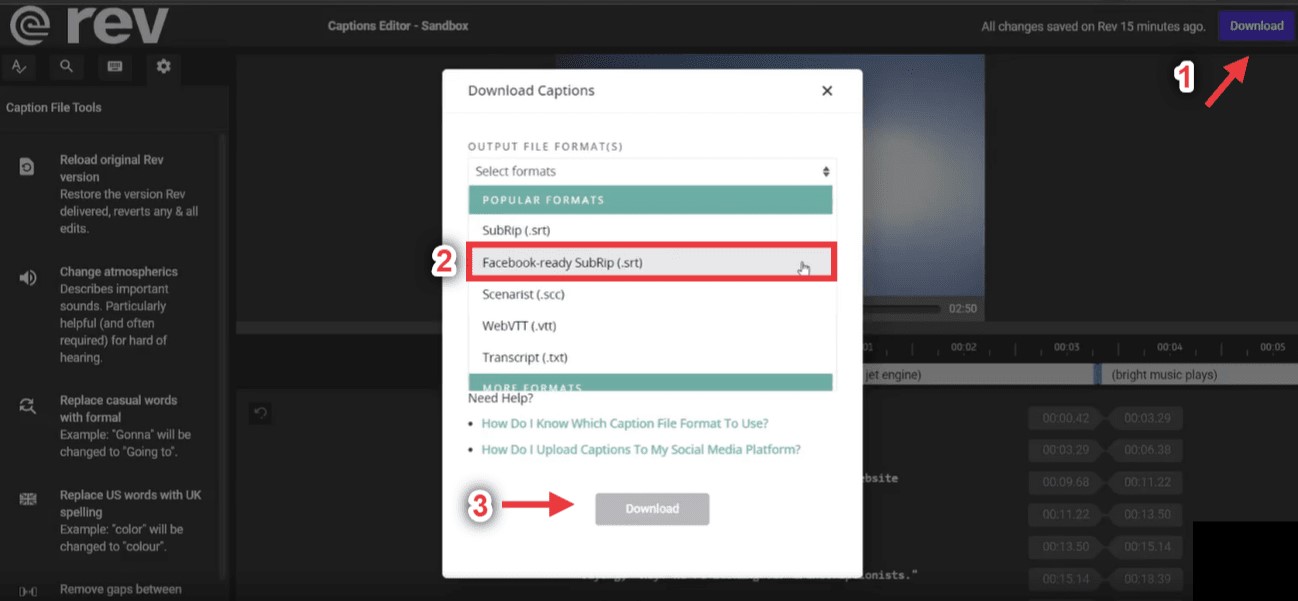The height and width of the screenshot is (601, 1298).
Task: Click the 00:18.39 timestamp
Action: coord(1147,580)
